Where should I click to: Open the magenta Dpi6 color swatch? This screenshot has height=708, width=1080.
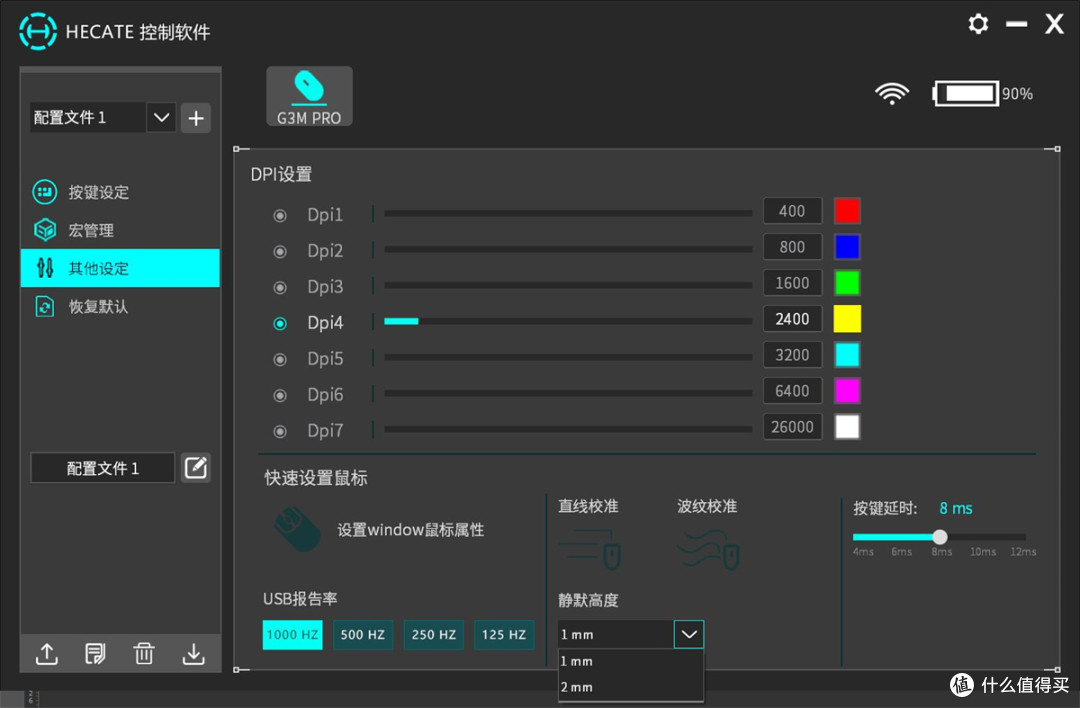pyautogui.click(x=847, y=391)
